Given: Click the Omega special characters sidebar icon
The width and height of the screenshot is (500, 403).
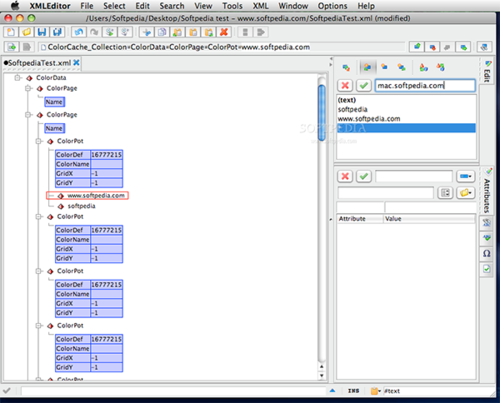Looking at the screenshot, I should point(486,253).
